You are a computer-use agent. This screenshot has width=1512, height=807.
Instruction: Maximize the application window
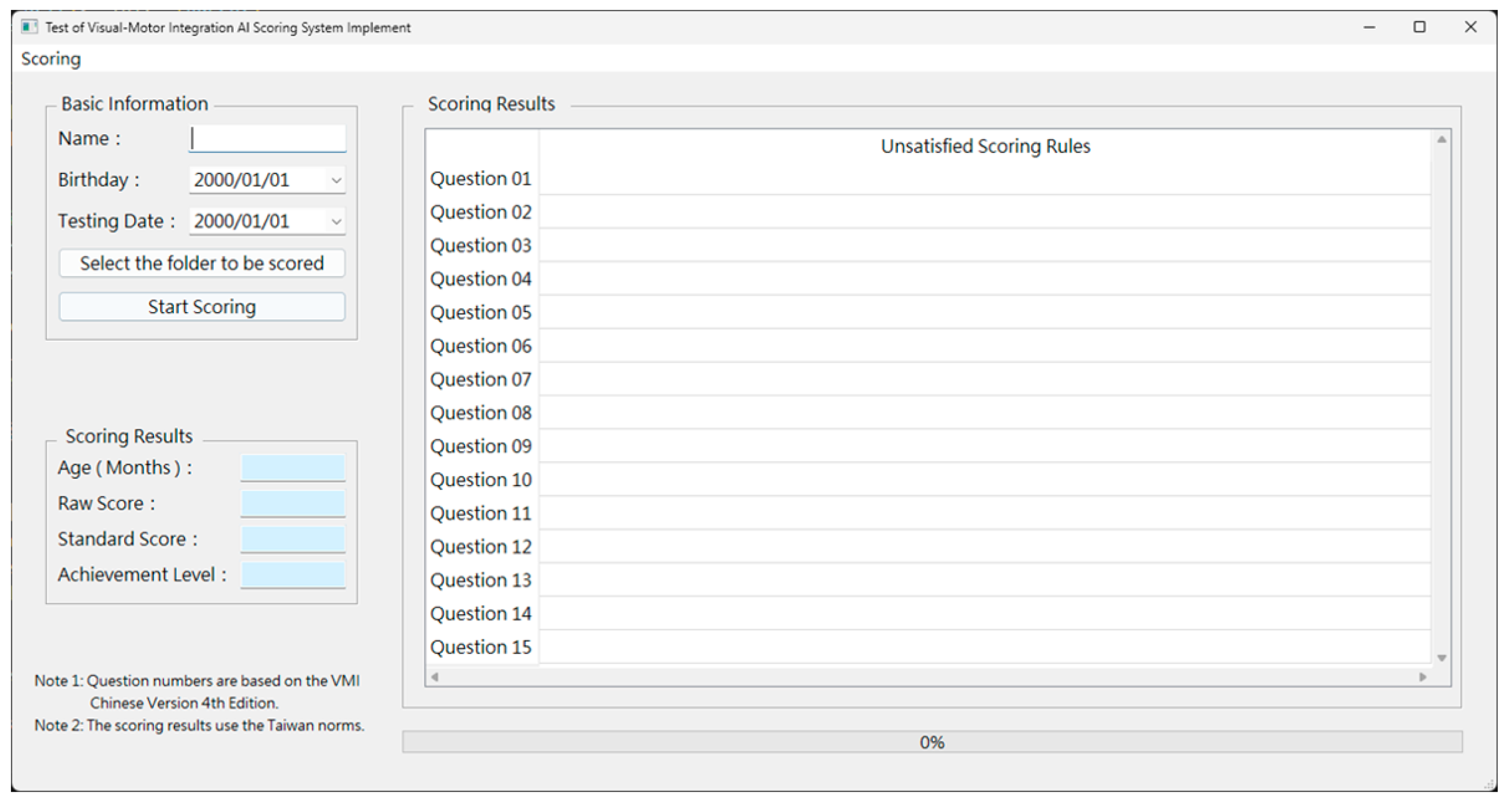tap(1419, 27)
